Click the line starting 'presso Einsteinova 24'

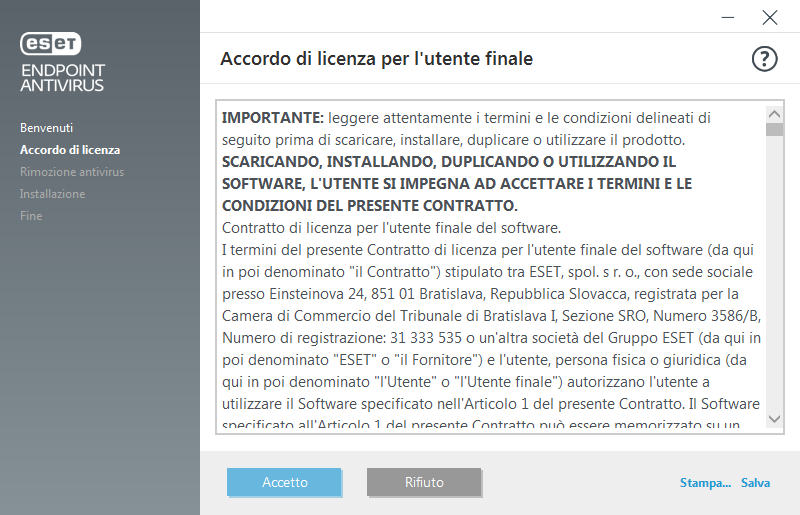point(480,294)
